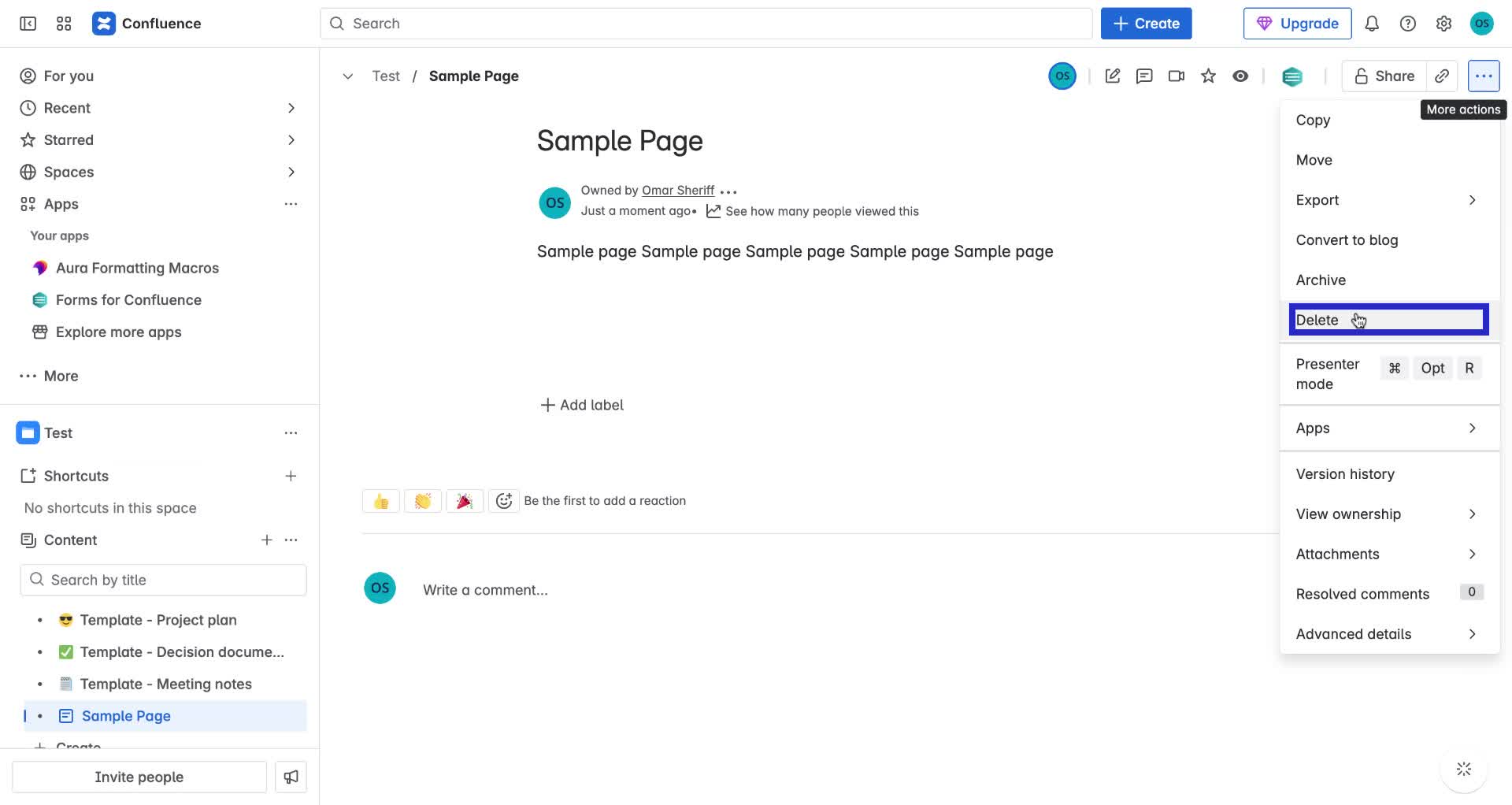
Task: Click the Invite people button
Action: [x=139, y=776]
